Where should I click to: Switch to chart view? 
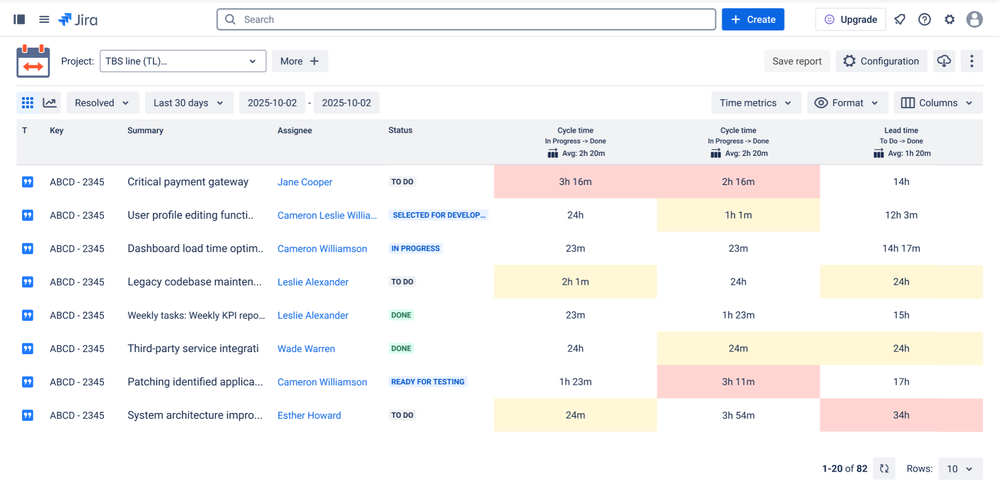tap(50, 103)
